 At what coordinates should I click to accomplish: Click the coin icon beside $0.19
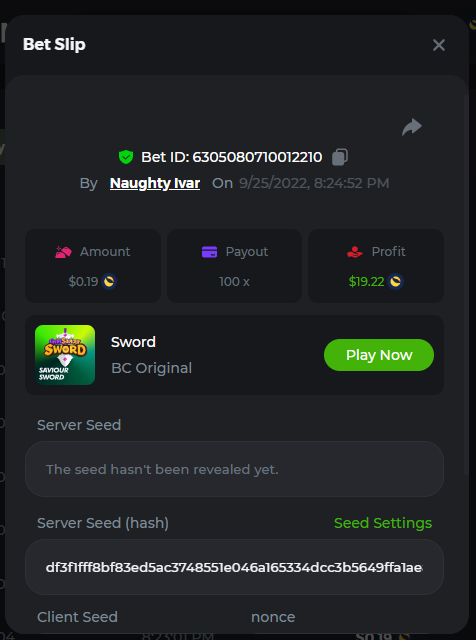pos(109,282)
